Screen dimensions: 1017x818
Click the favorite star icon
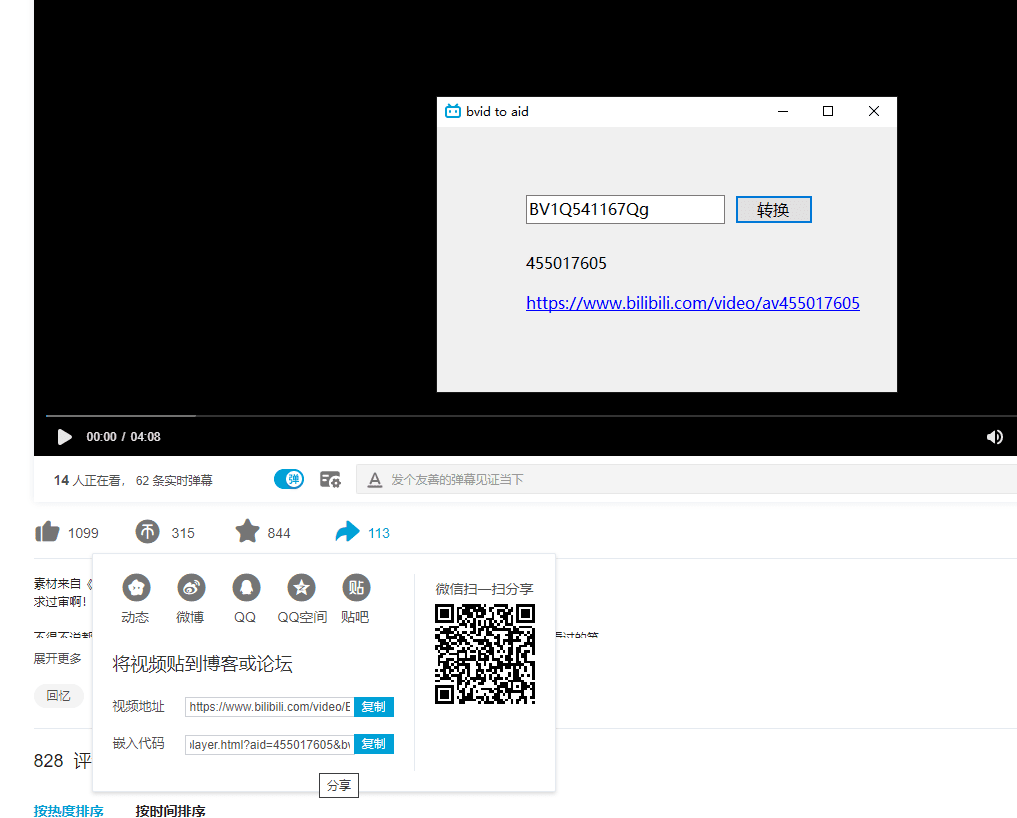(247, 532)
